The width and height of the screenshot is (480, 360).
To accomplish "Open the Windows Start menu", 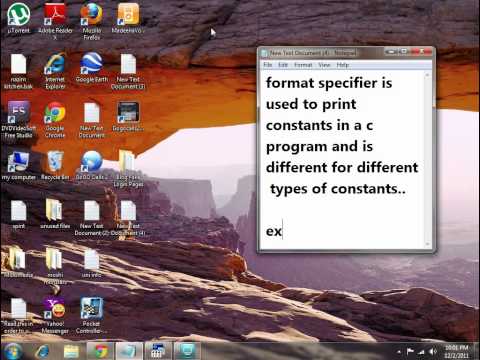I will 13,351.
